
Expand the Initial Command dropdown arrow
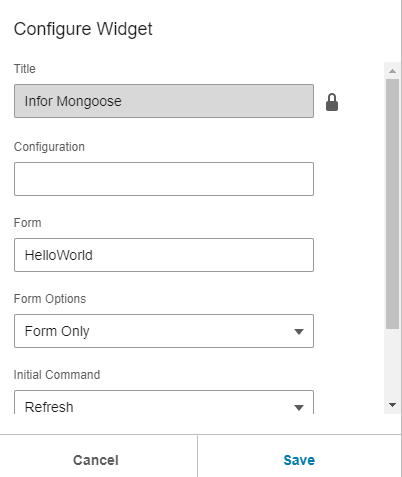click(299, 407)
